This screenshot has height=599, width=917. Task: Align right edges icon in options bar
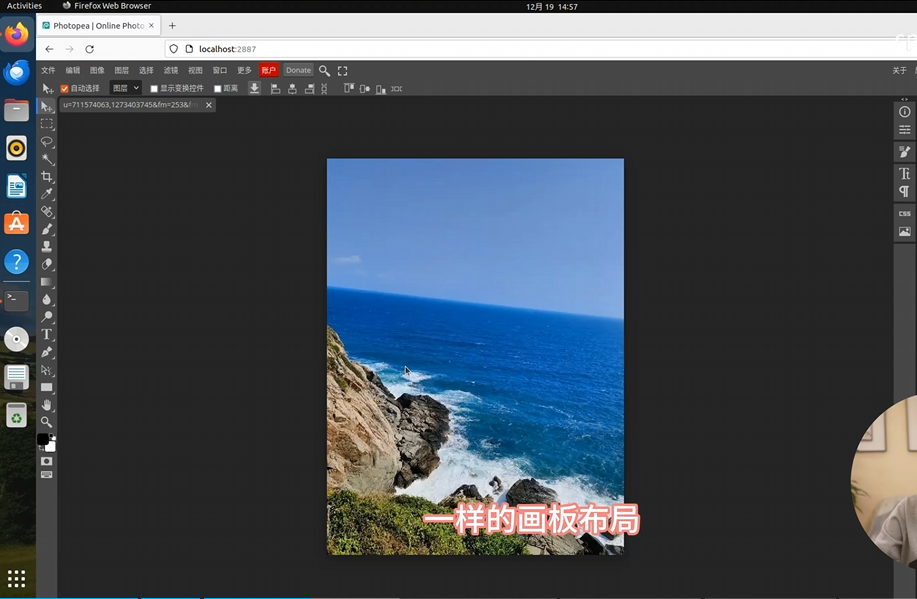tap(309, 89)
